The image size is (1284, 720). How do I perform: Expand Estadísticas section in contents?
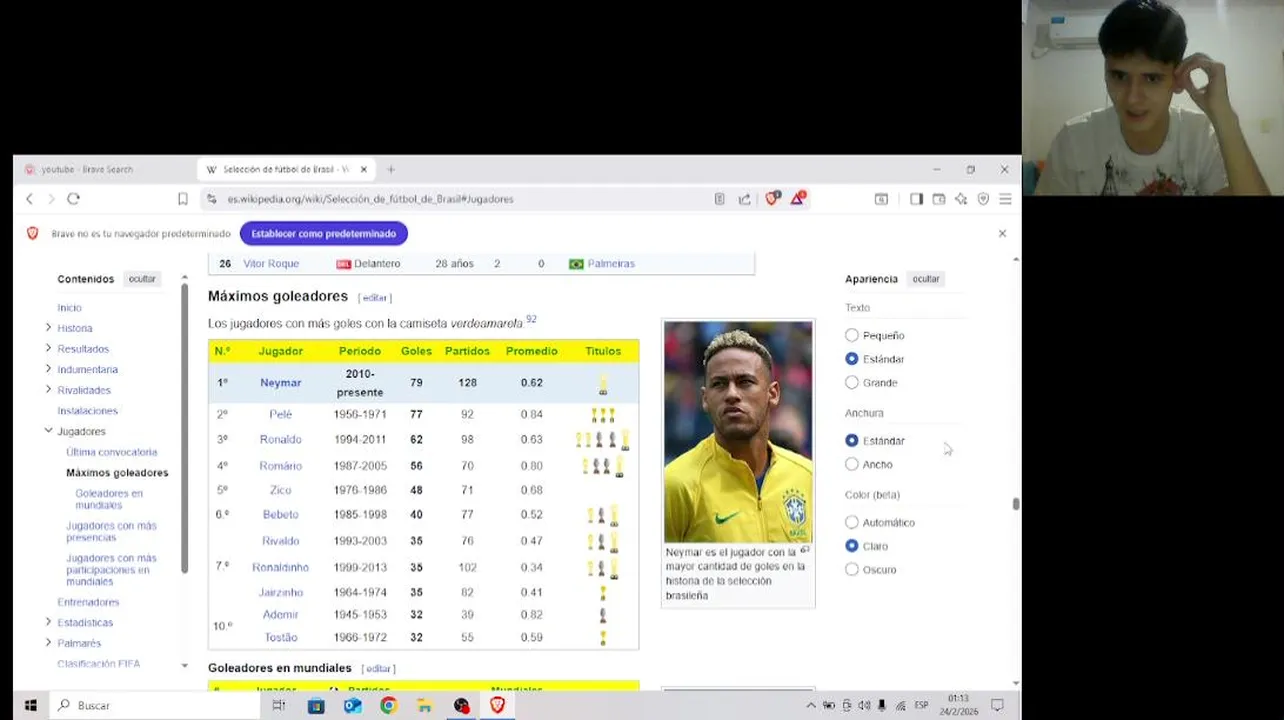click(48, 622)
